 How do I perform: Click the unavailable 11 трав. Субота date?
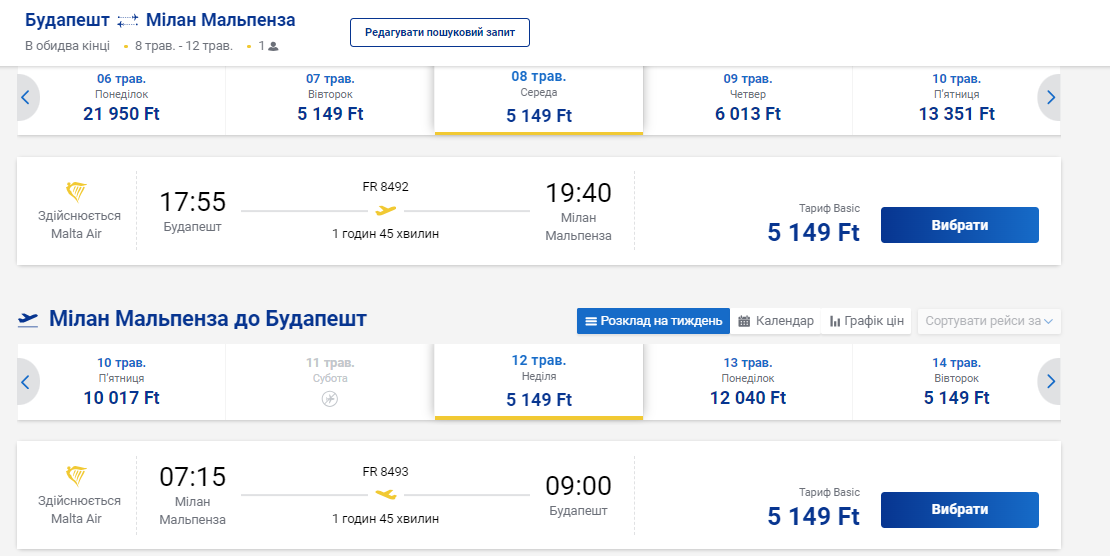[330, 384]
